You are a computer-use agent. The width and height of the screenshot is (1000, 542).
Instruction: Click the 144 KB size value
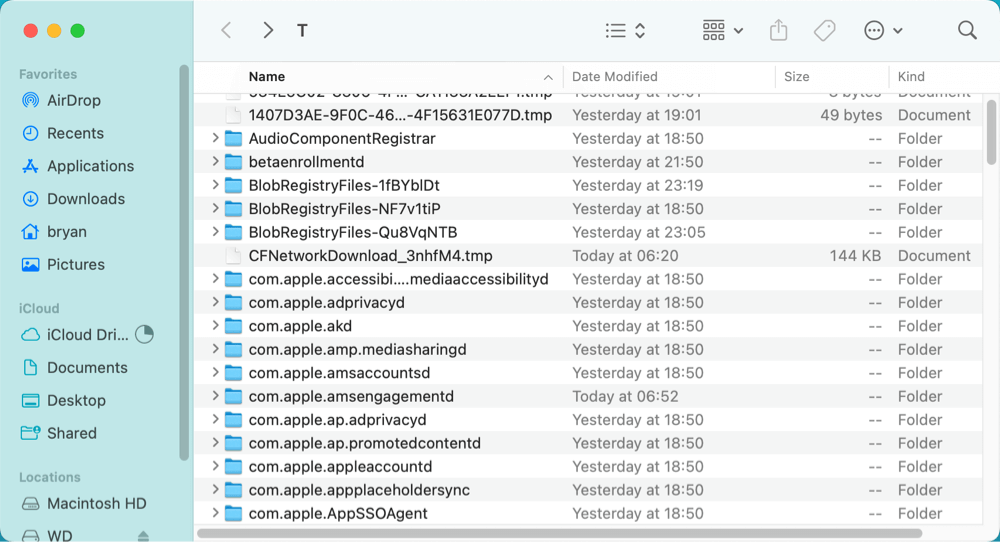pyautogui.click(x=855, y=256)
